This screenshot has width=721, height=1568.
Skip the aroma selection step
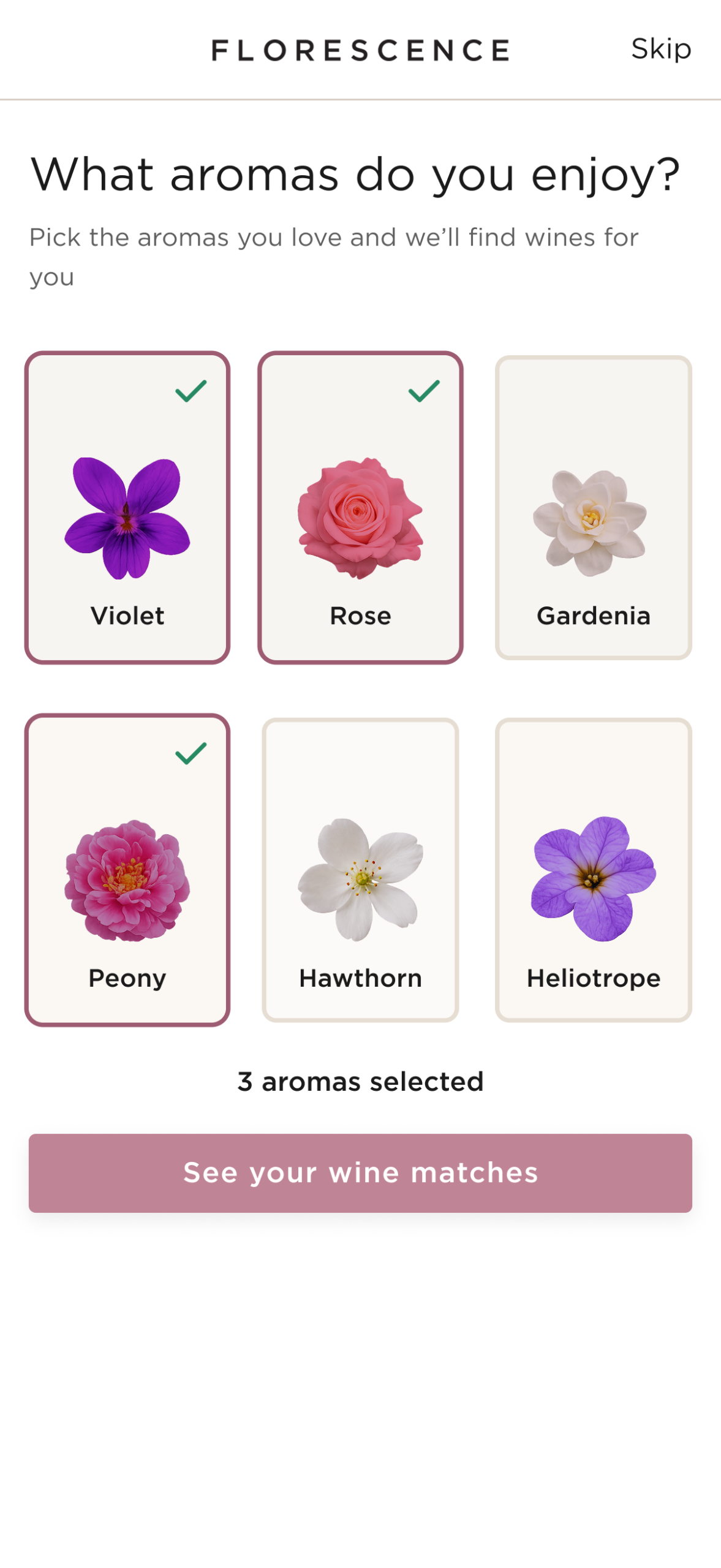tap(661, 49)
